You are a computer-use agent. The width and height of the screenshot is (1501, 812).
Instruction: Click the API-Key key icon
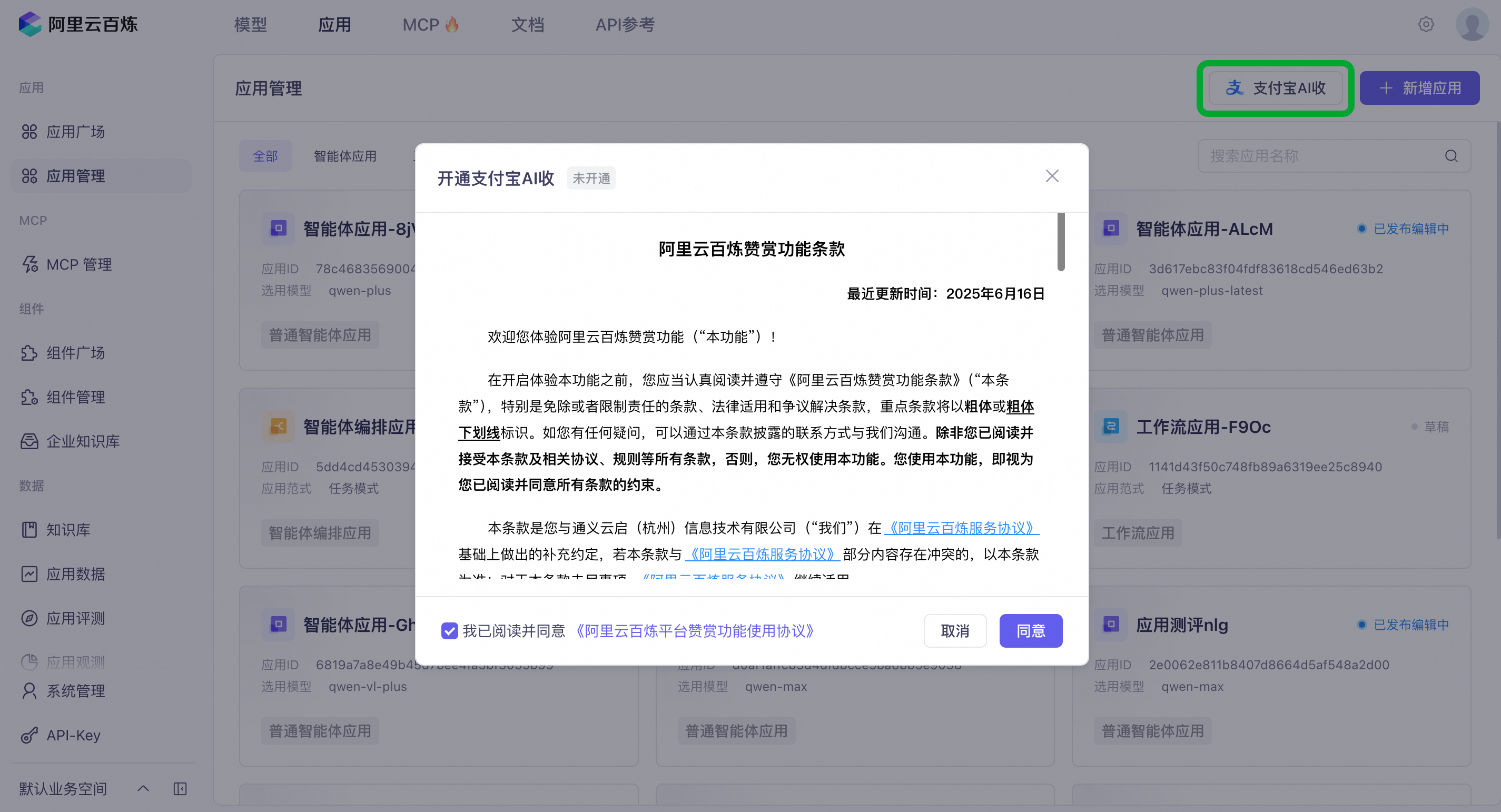point(29,735)
